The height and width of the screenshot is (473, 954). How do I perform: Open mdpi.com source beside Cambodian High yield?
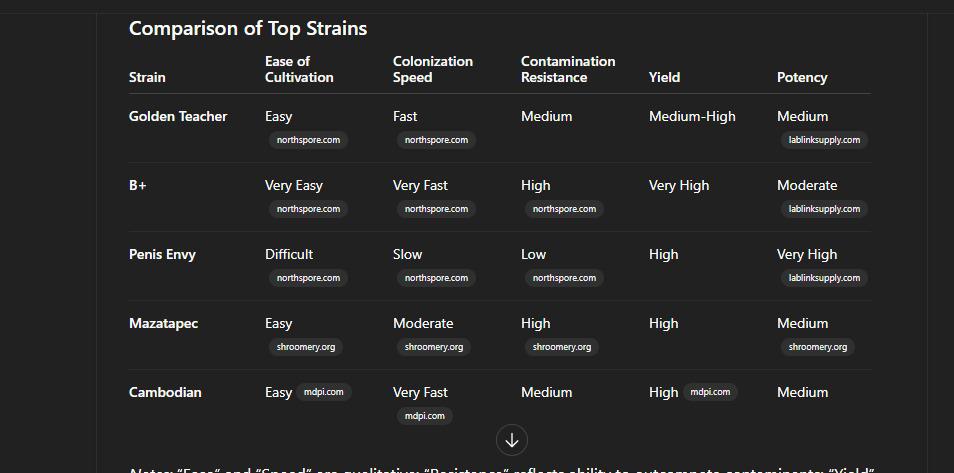click(710, 392)
